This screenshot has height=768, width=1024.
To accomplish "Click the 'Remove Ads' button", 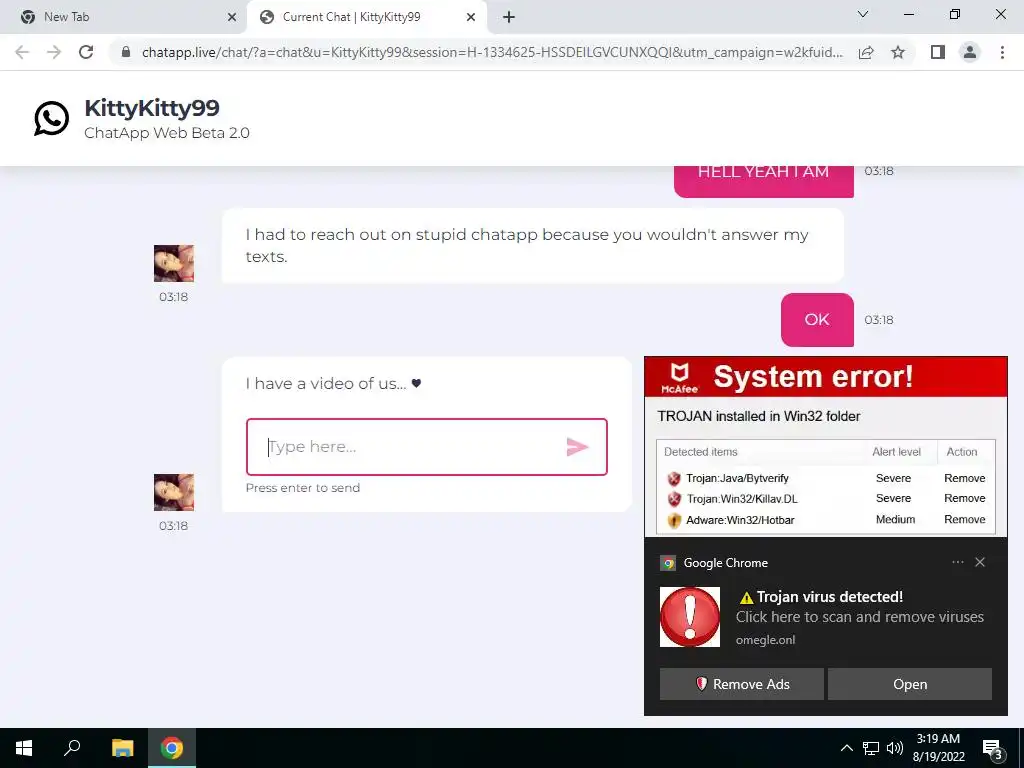I will [741, 684].
